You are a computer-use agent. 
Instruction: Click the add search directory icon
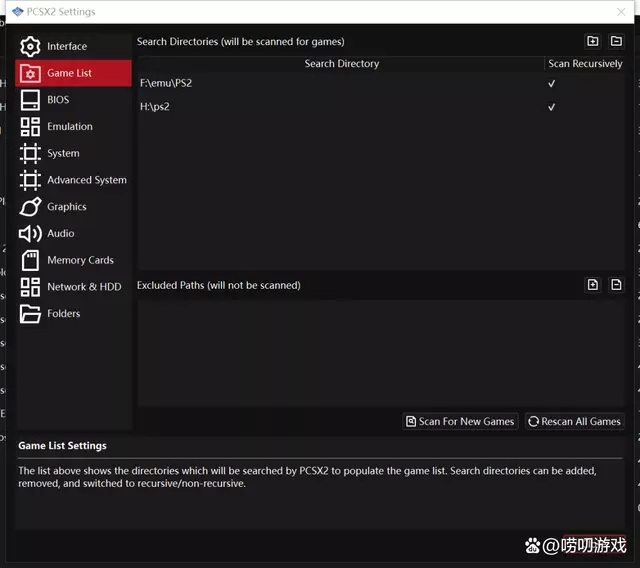(593, 41)
